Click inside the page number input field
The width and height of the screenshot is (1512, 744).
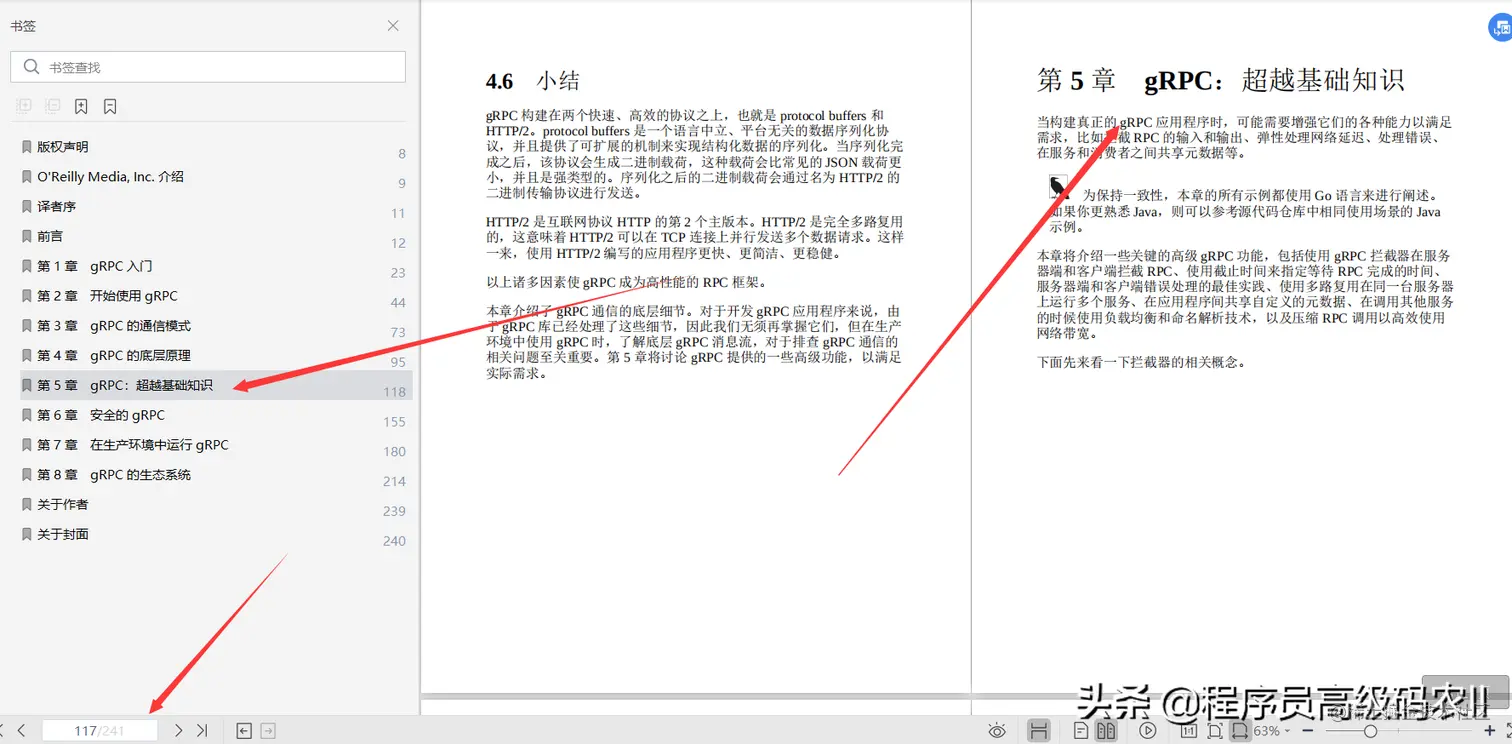[x=100, y=731]
